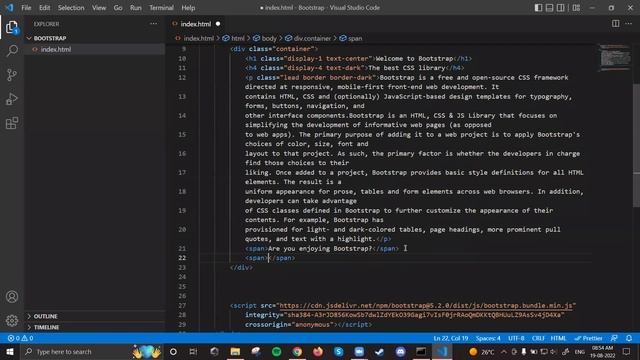Click CRLF end of line setting

coord(538,338)
